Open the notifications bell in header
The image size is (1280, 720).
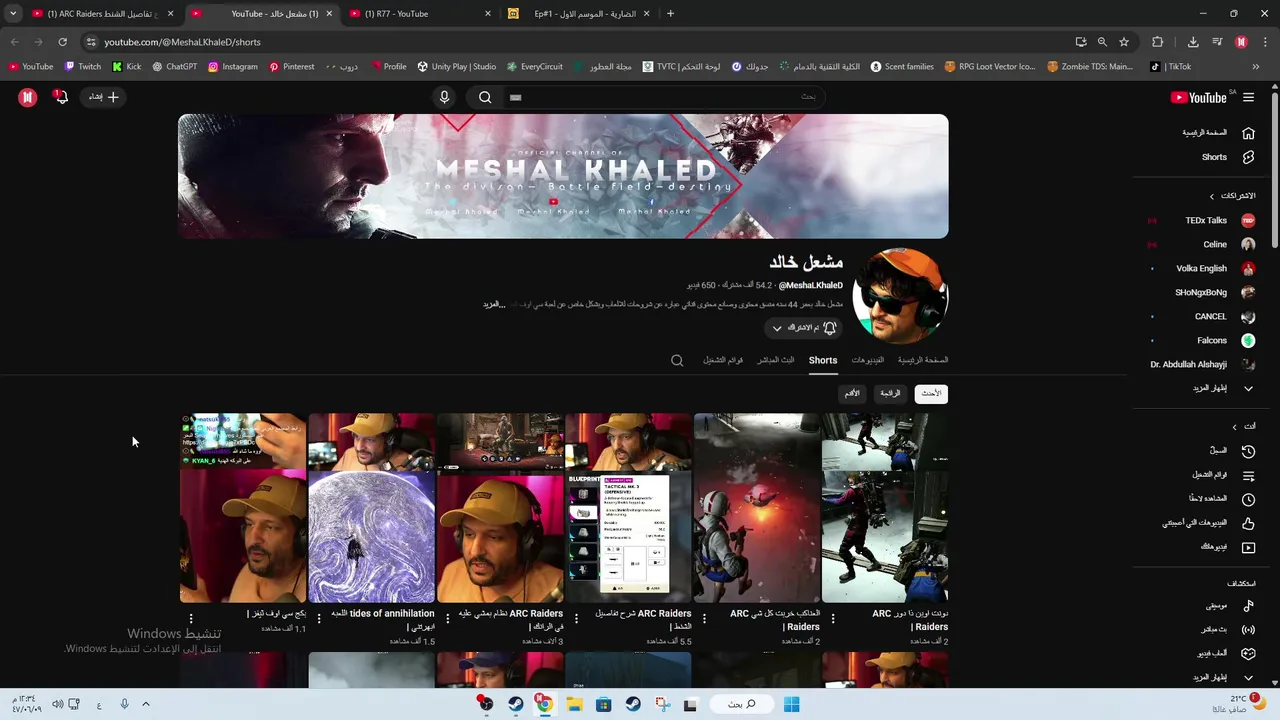click(61, 97)
